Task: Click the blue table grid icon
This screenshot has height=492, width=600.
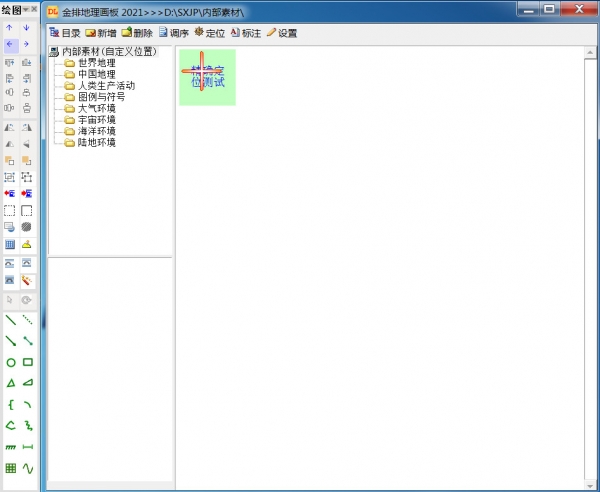Action: click(x=10, y=244)
